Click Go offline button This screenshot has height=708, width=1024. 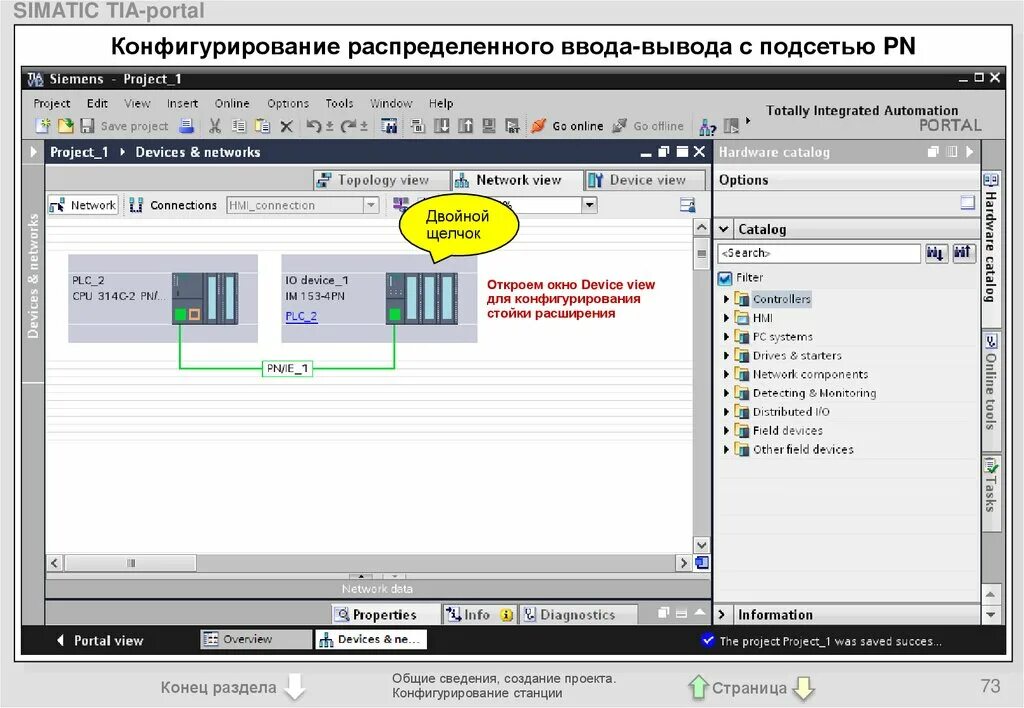click(648, 126)
